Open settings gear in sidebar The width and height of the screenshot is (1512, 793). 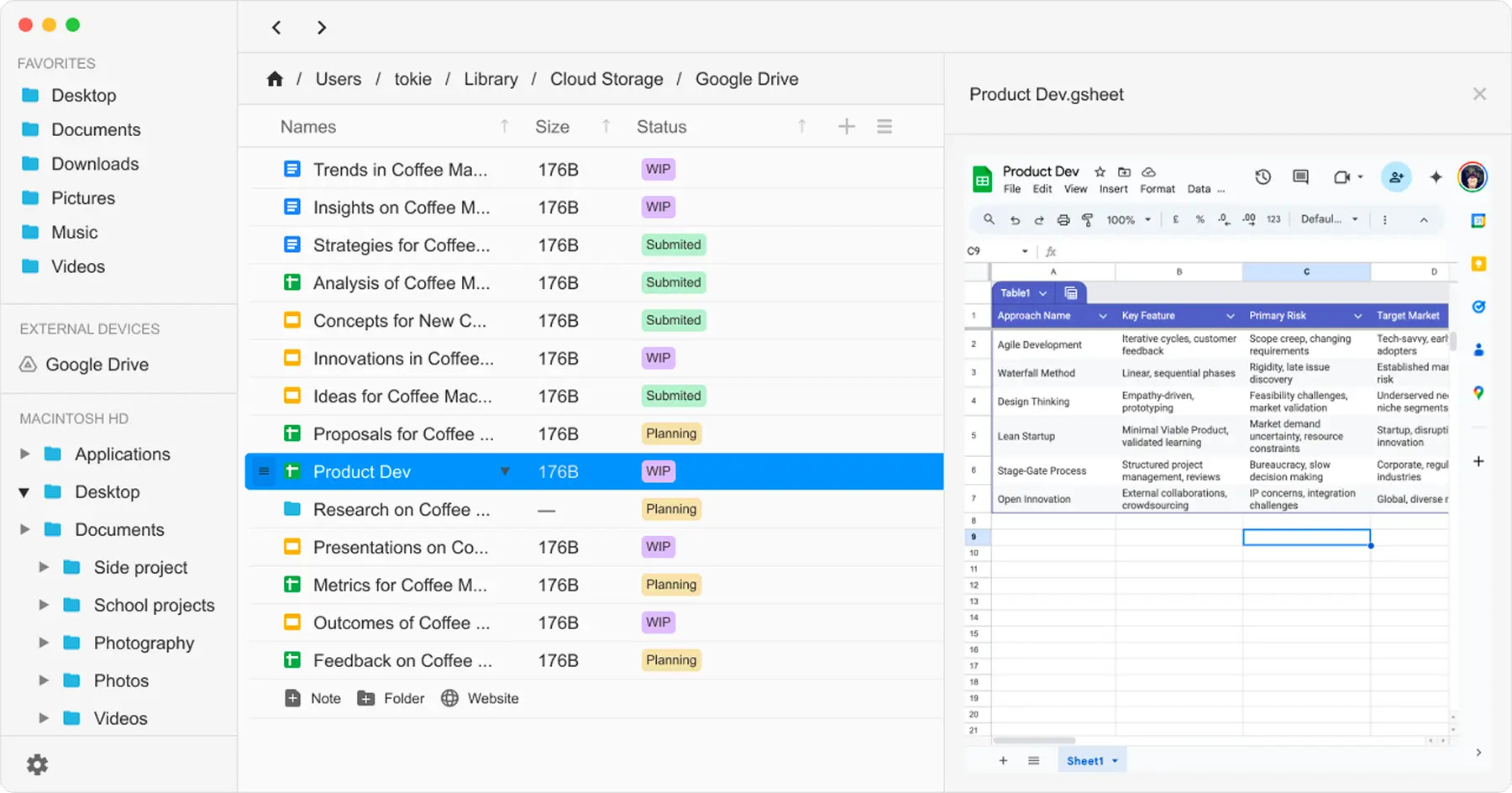coord(37,764)
